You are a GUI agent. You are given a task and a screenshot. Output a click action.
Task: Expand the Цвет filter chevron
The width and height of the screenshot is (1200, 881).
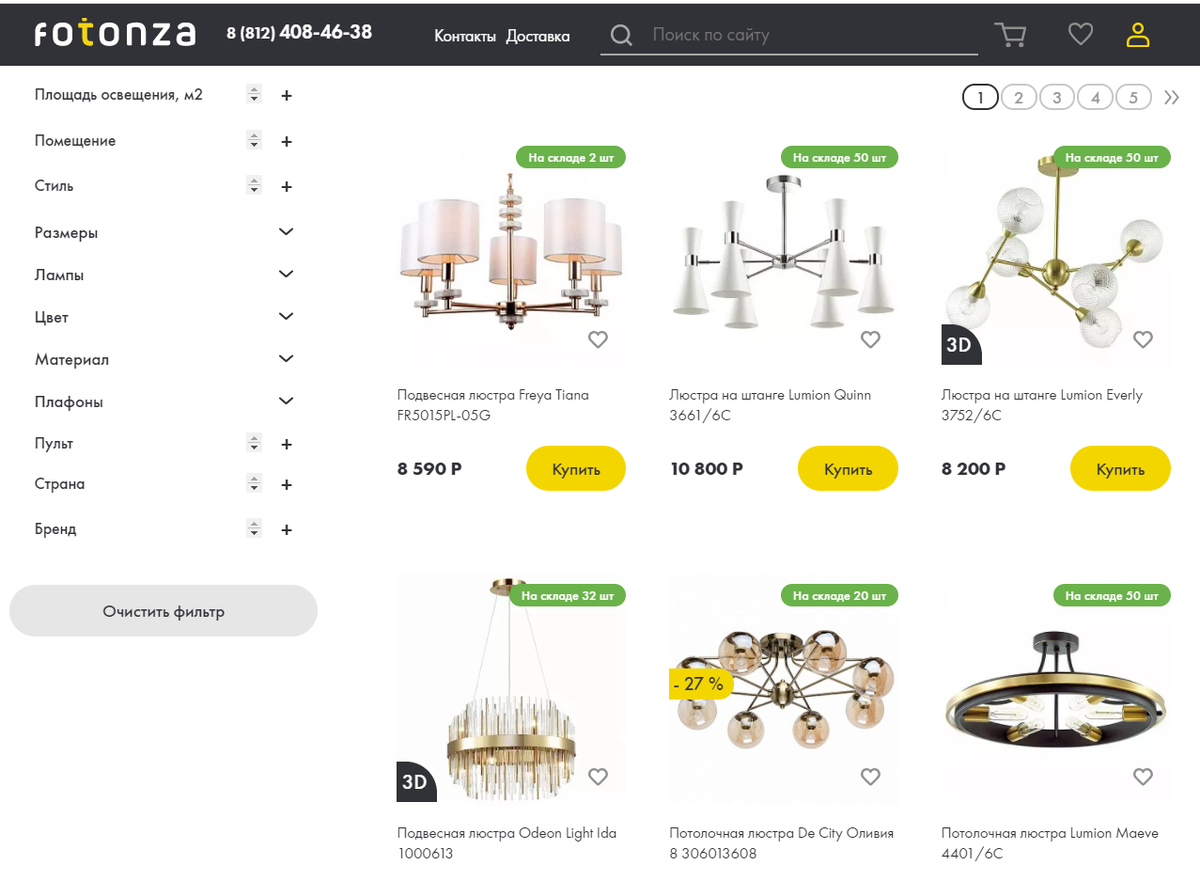coord(286,316)
